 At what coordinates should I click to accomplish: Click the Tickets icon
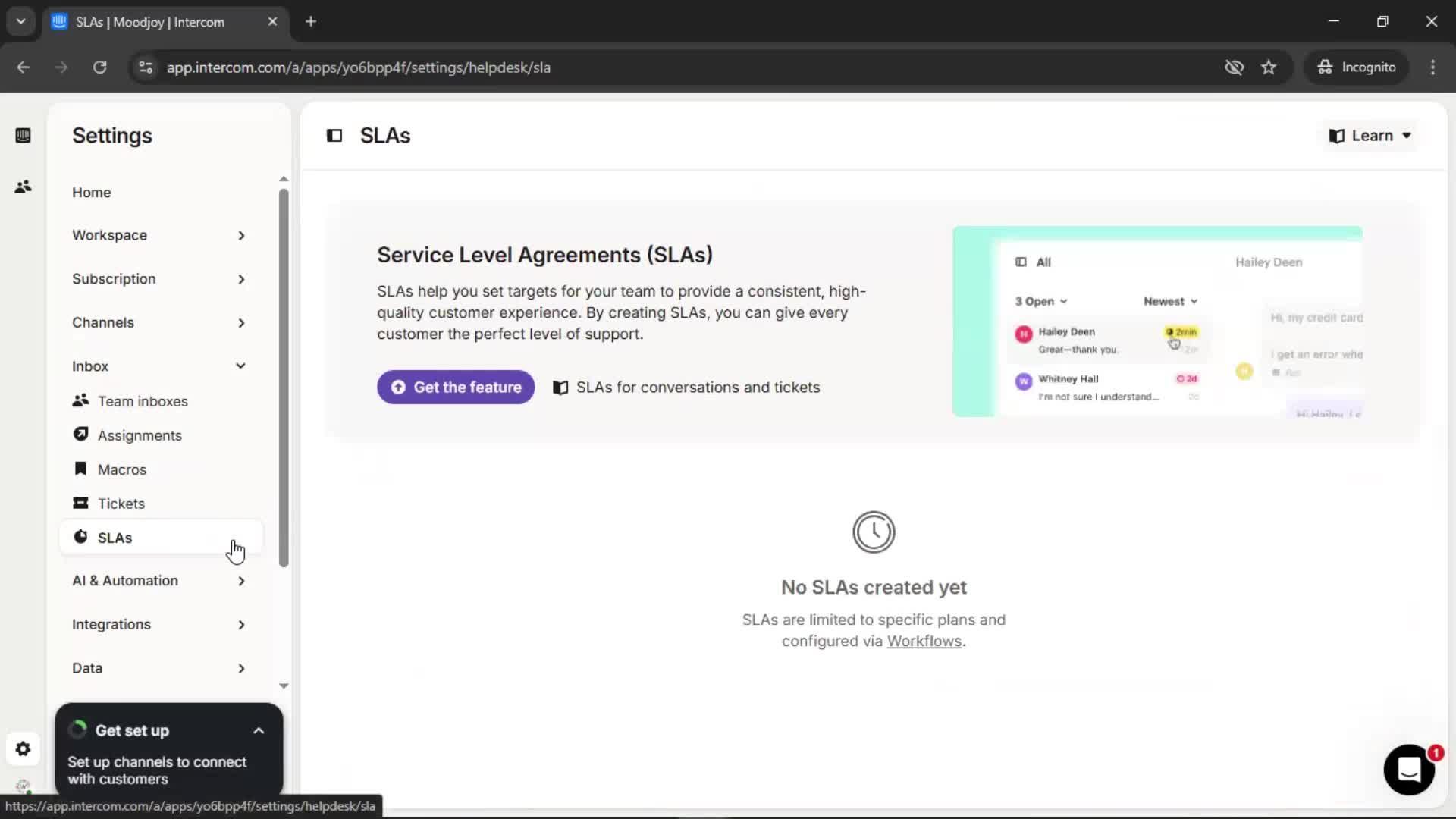(80, 503)
